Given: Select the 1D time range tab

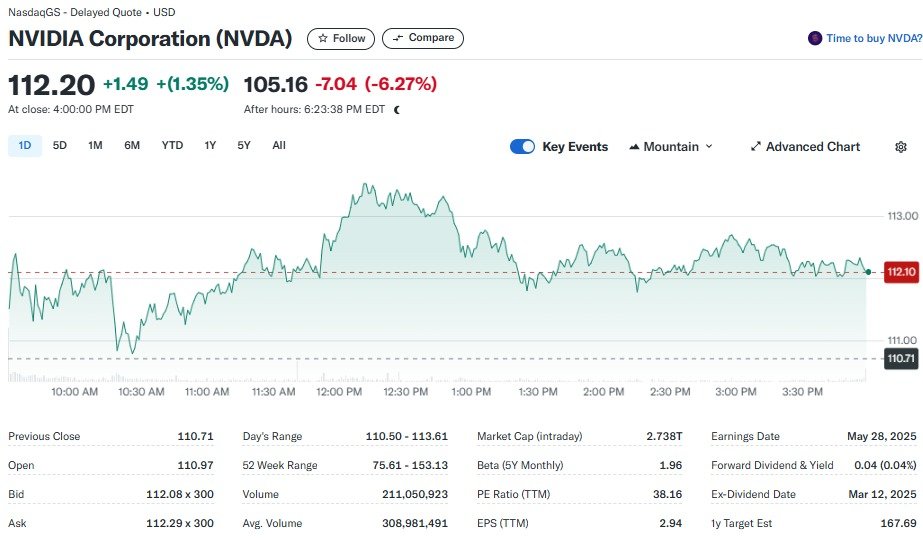Looking at the screenshot, I should (x=25, y=146).
